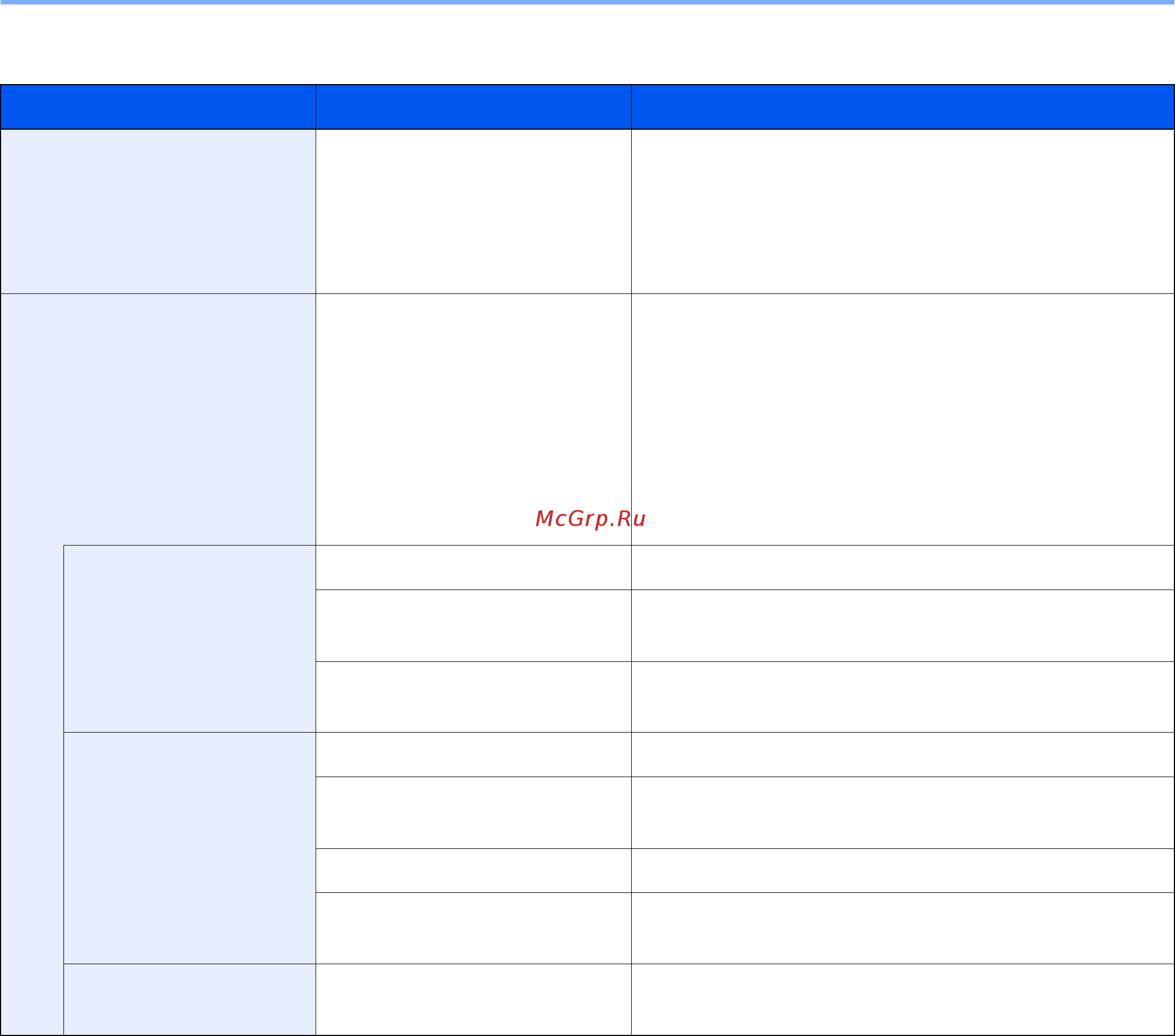Click the bottom-most middle-column cell
Viewport: 1175px width, 1036px height.
coord(473,1000)
